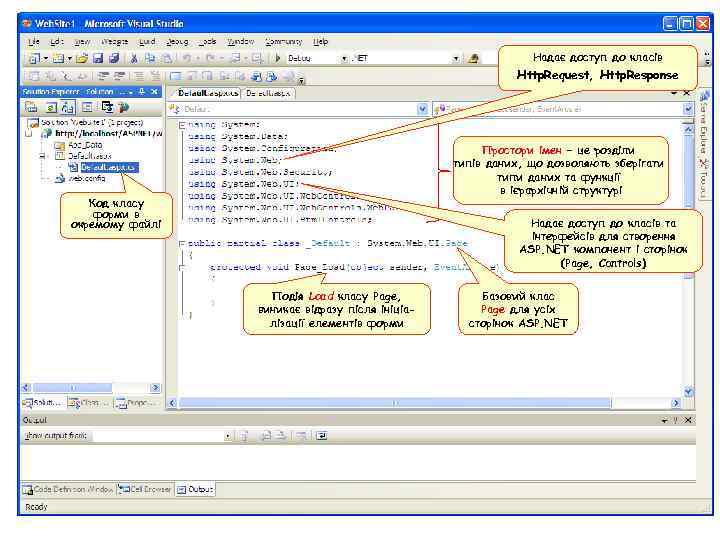Click the New Project toolbar icon

coord(34,58)
